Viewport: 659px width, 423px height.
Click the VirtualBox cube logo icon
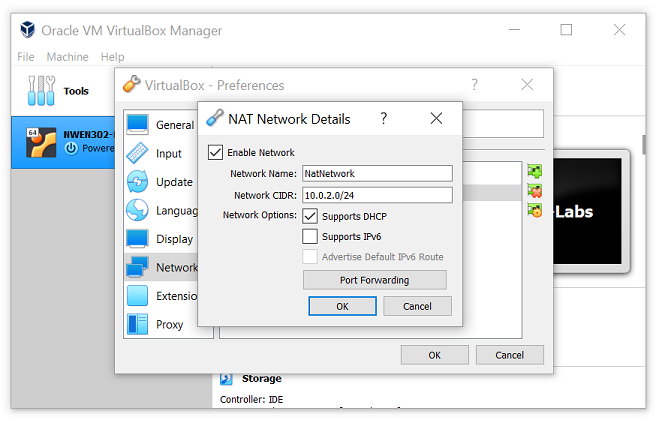point(28,30)
